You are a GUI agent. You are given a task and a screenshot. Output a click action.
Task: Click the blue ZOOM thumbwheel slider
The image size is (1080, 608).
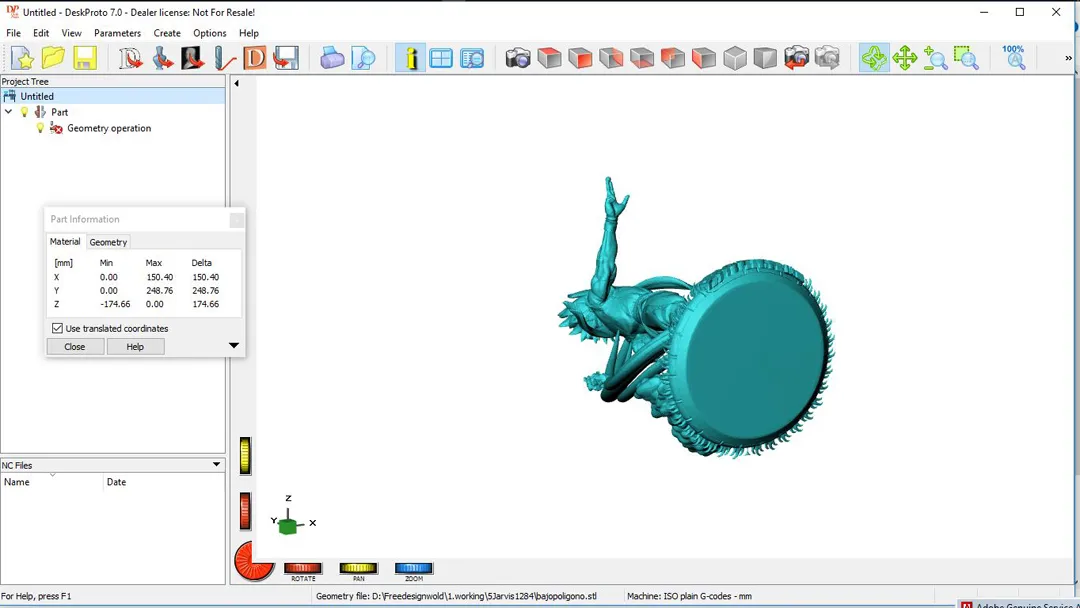[x=413, y=568]
